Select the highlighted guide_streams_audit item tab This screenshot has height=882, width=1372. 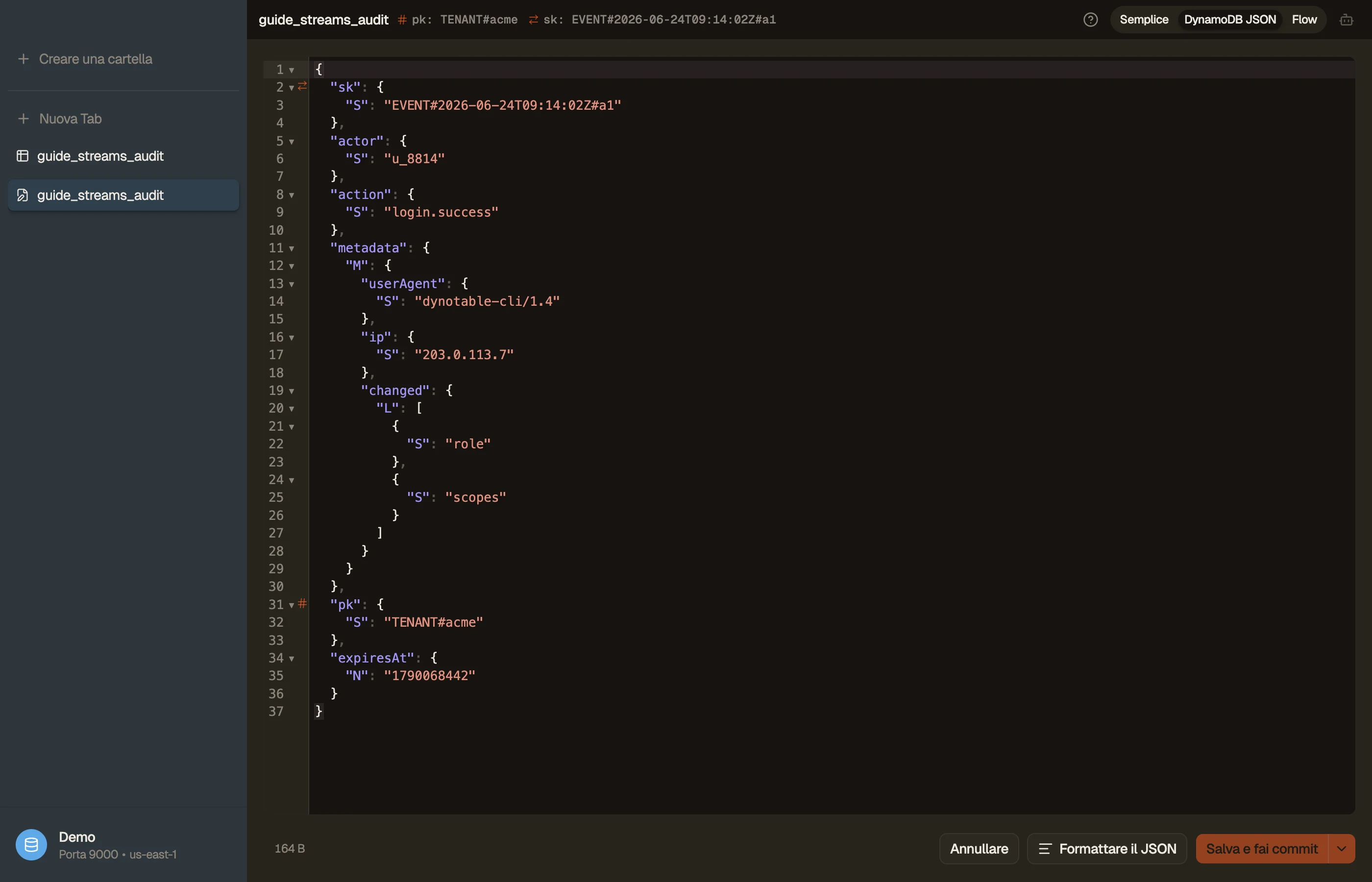coord(123,196)
